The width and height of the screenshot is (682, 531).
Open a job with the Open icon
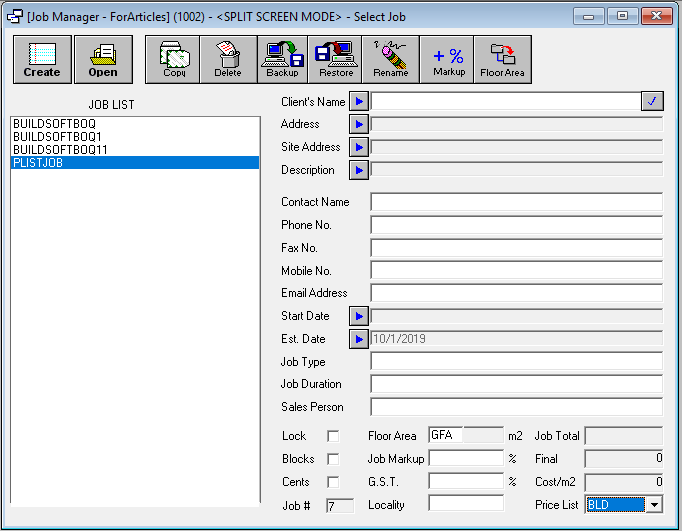coord(103,60)
